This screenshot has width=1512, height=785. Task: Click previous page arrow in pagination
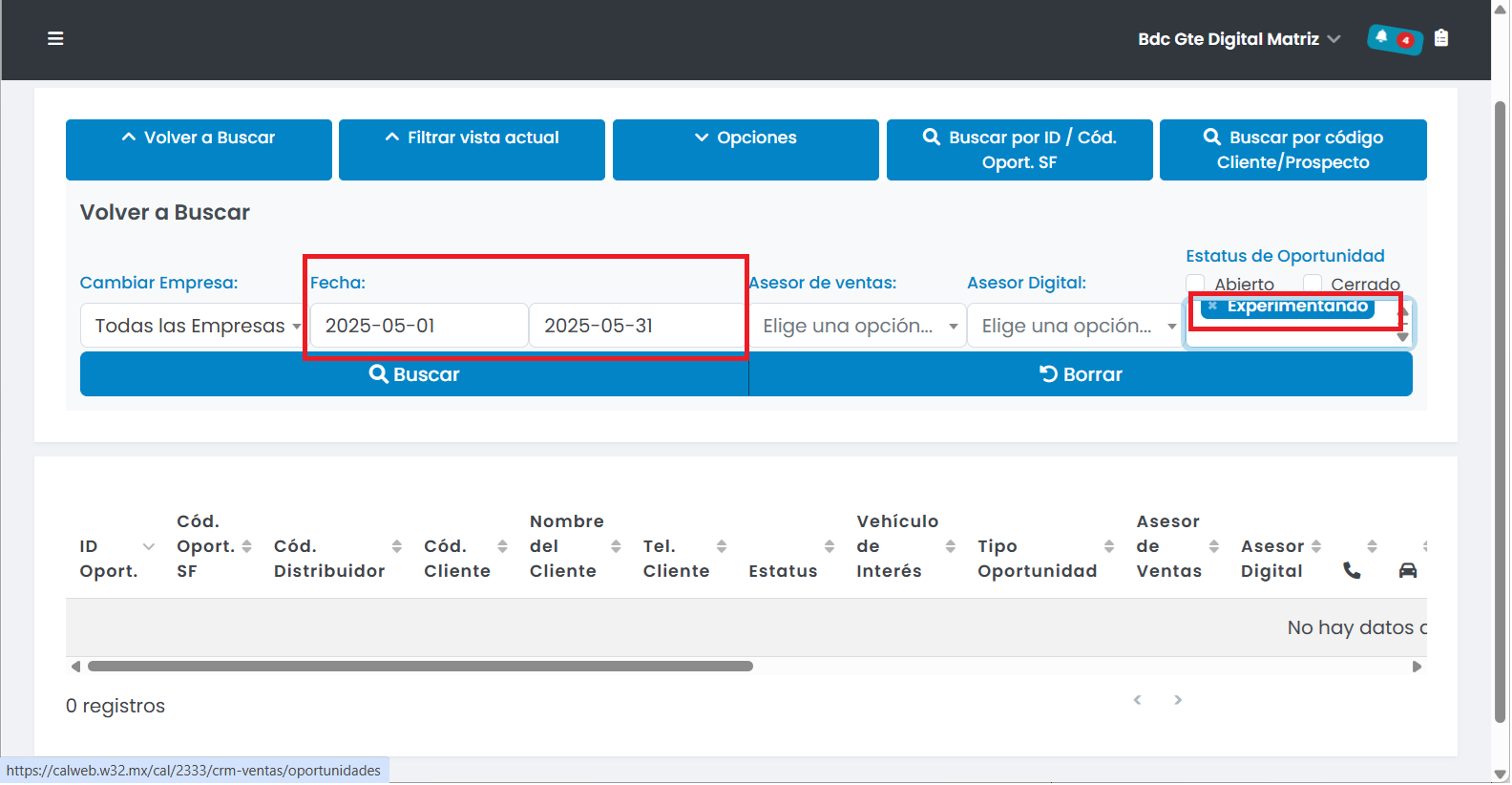click(1138, 700)
